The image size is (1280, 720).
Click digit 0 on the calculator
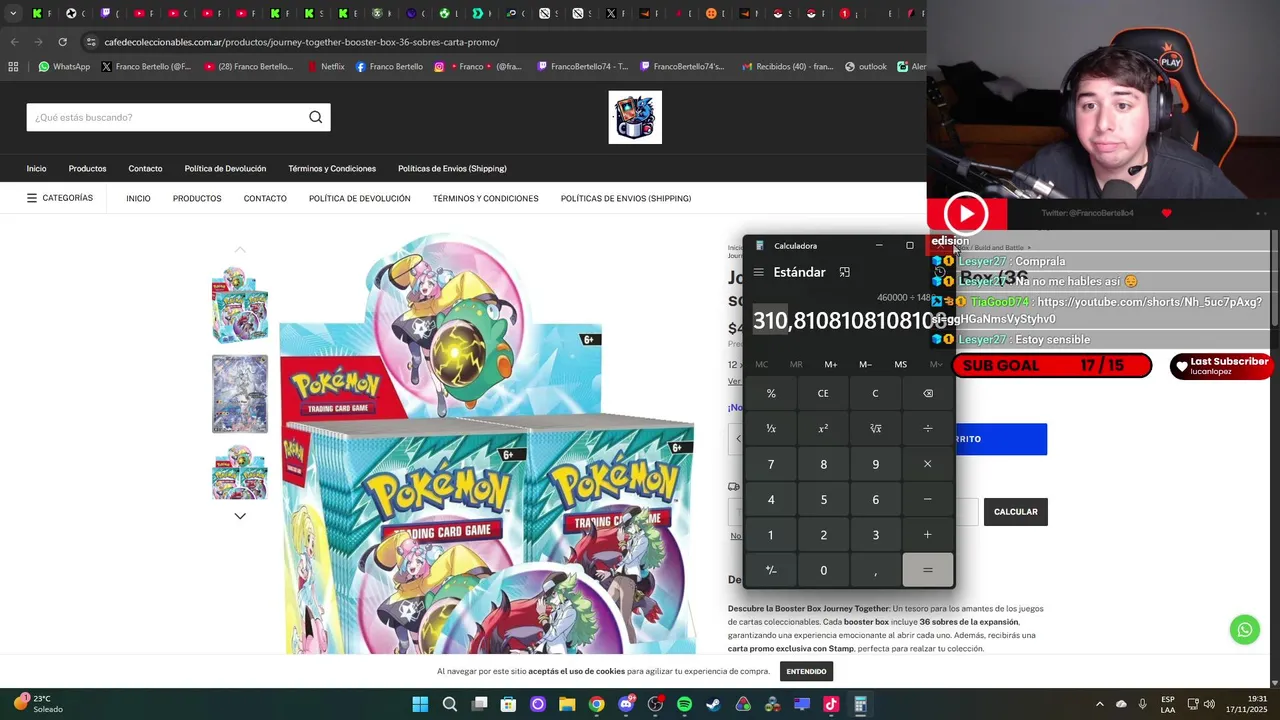(823, 570)
